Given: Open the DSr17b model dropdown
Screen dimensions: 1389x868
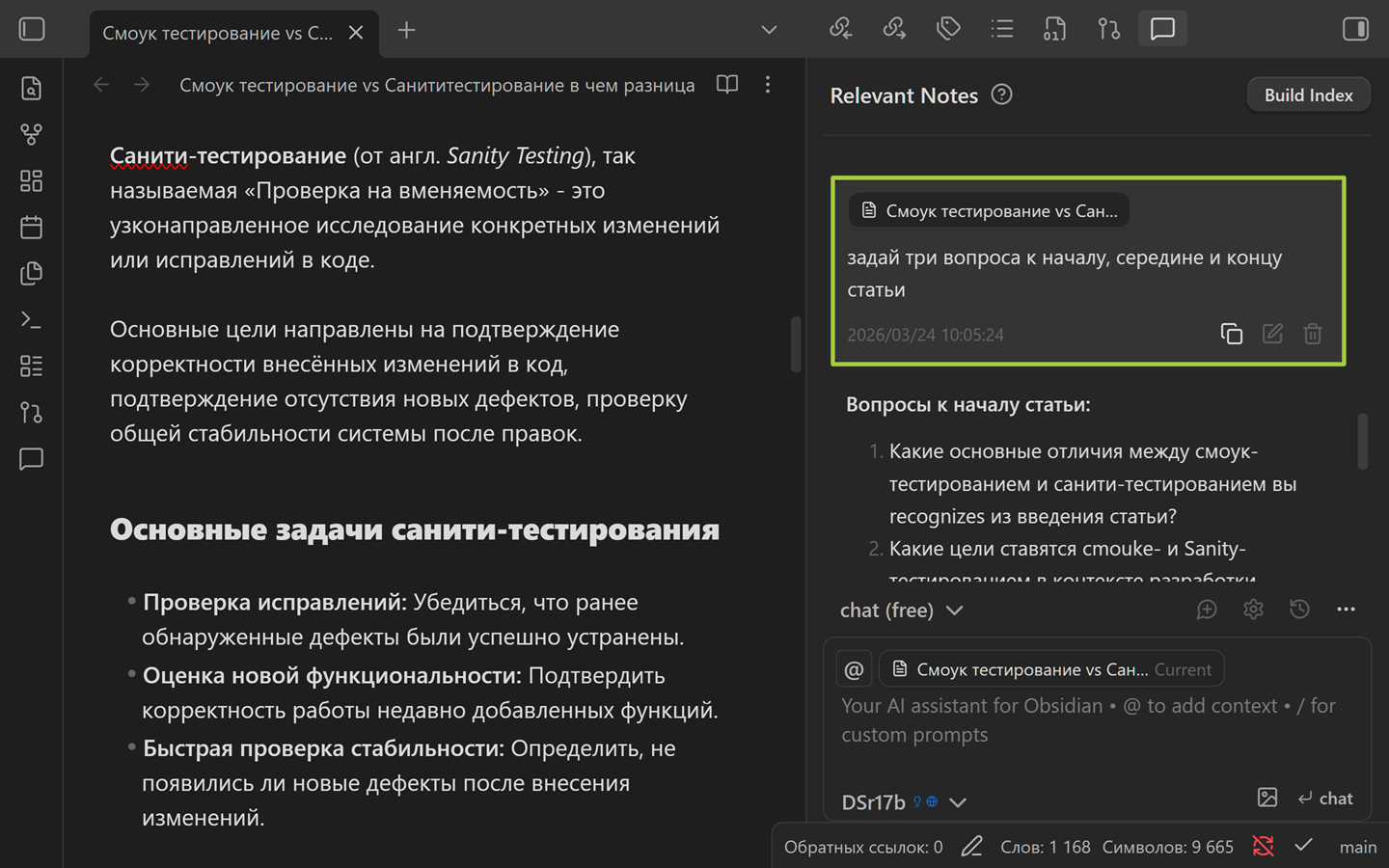Looking at the screenshot, I should pyautogui.click(x=904, y=801).
